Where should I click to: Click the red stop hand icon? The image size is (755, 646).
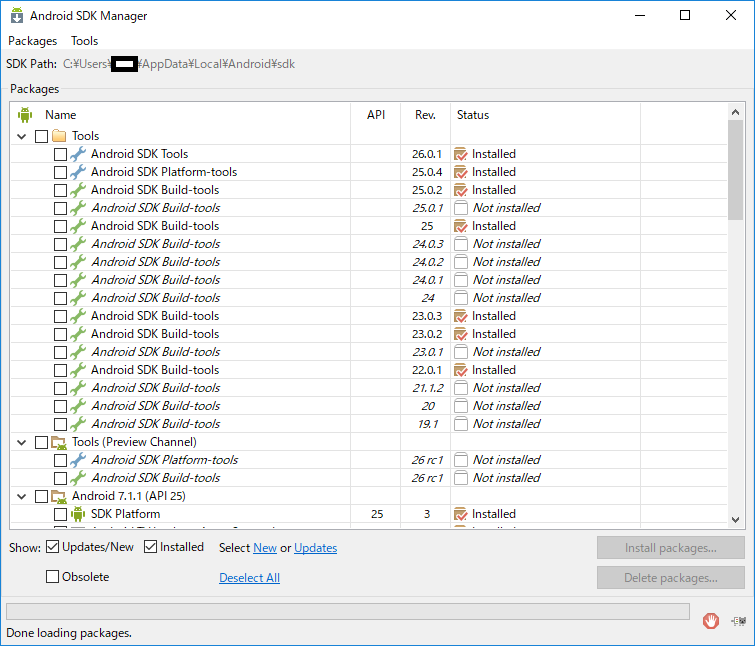(x=711, y=620)
